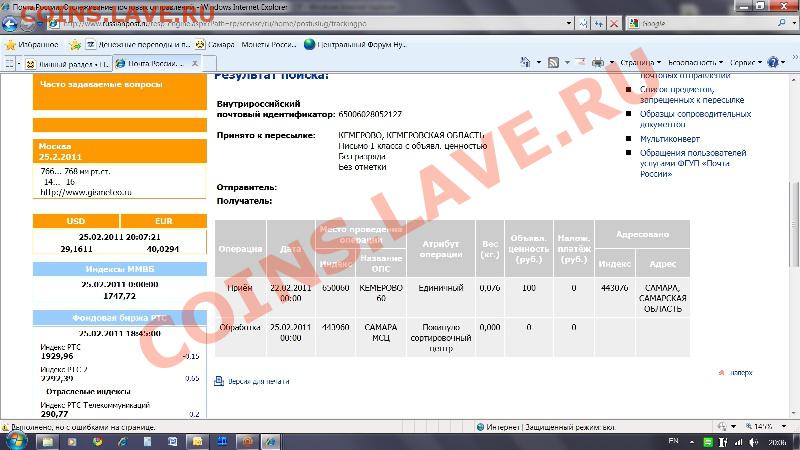Open the Центральный Форум bookmark
The image size is (800, 450).
(355, 45)
